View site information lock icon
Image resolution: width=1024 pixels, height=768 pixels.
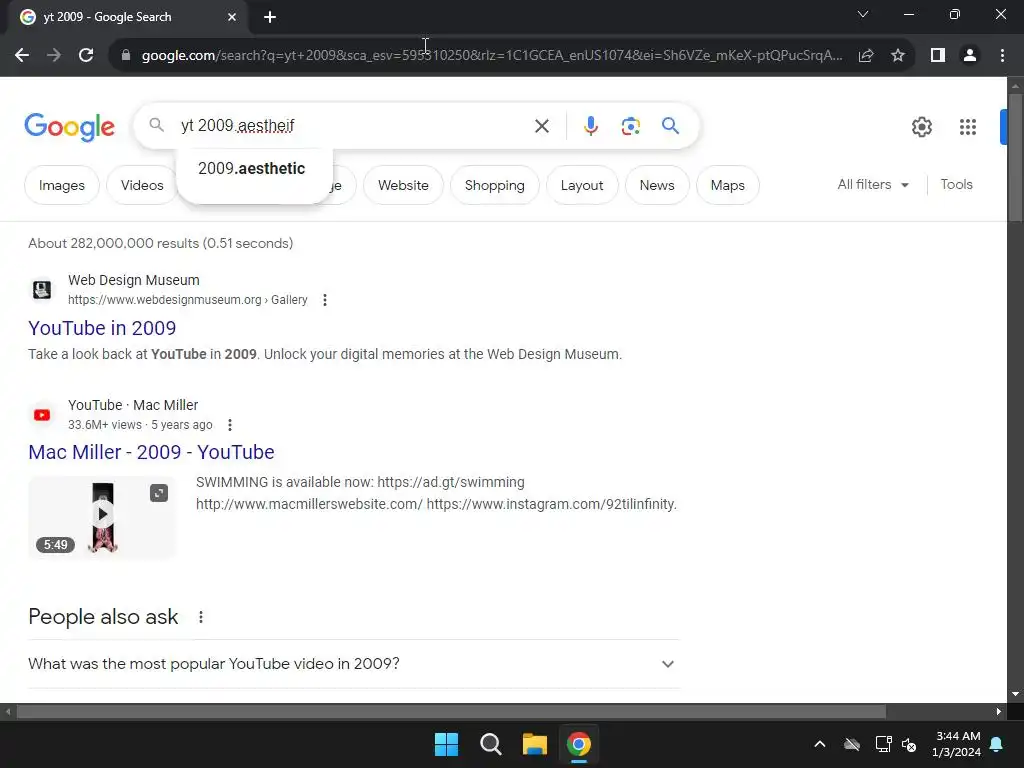(125, 56)
